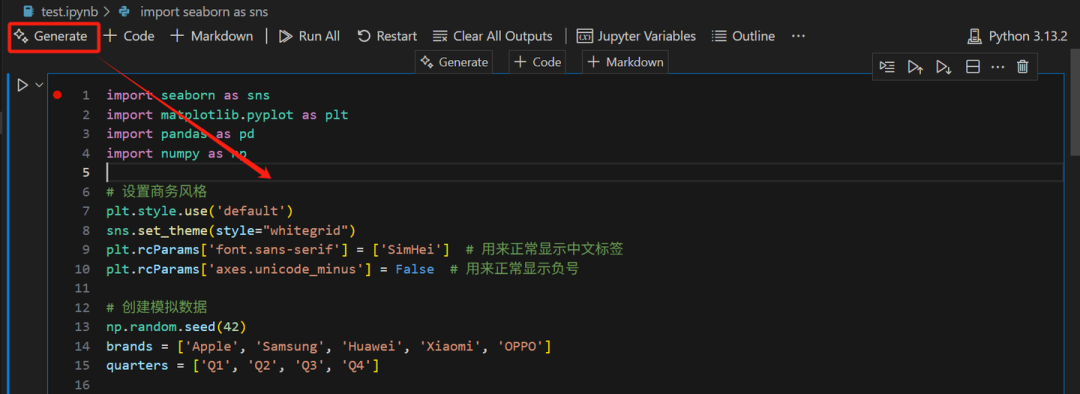Add a Markdown cell from top toolbar
The width and height of the screenshot is (1080, 394).
(x=211, y=37)
